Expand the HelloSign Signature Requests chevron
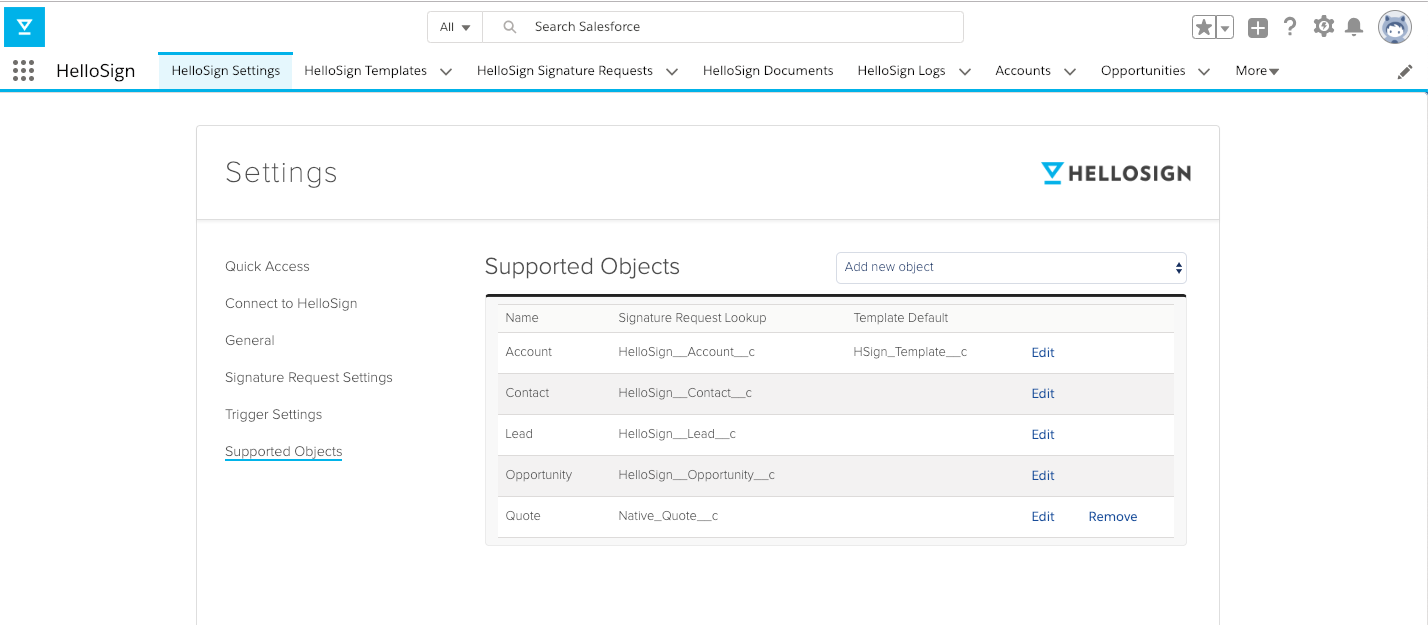Screen dimensions: 1428x625 click(672, 71)
